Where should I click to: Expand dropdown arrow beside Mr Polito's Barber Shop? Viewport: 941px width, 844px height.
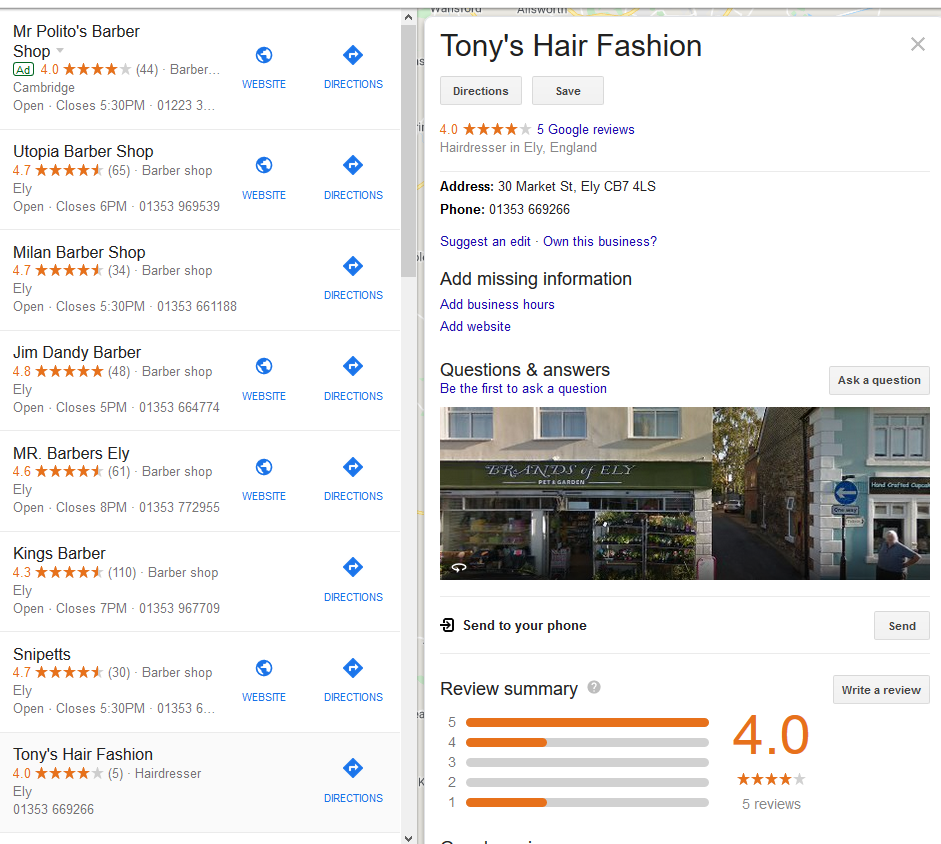click(x=60, y=51)
